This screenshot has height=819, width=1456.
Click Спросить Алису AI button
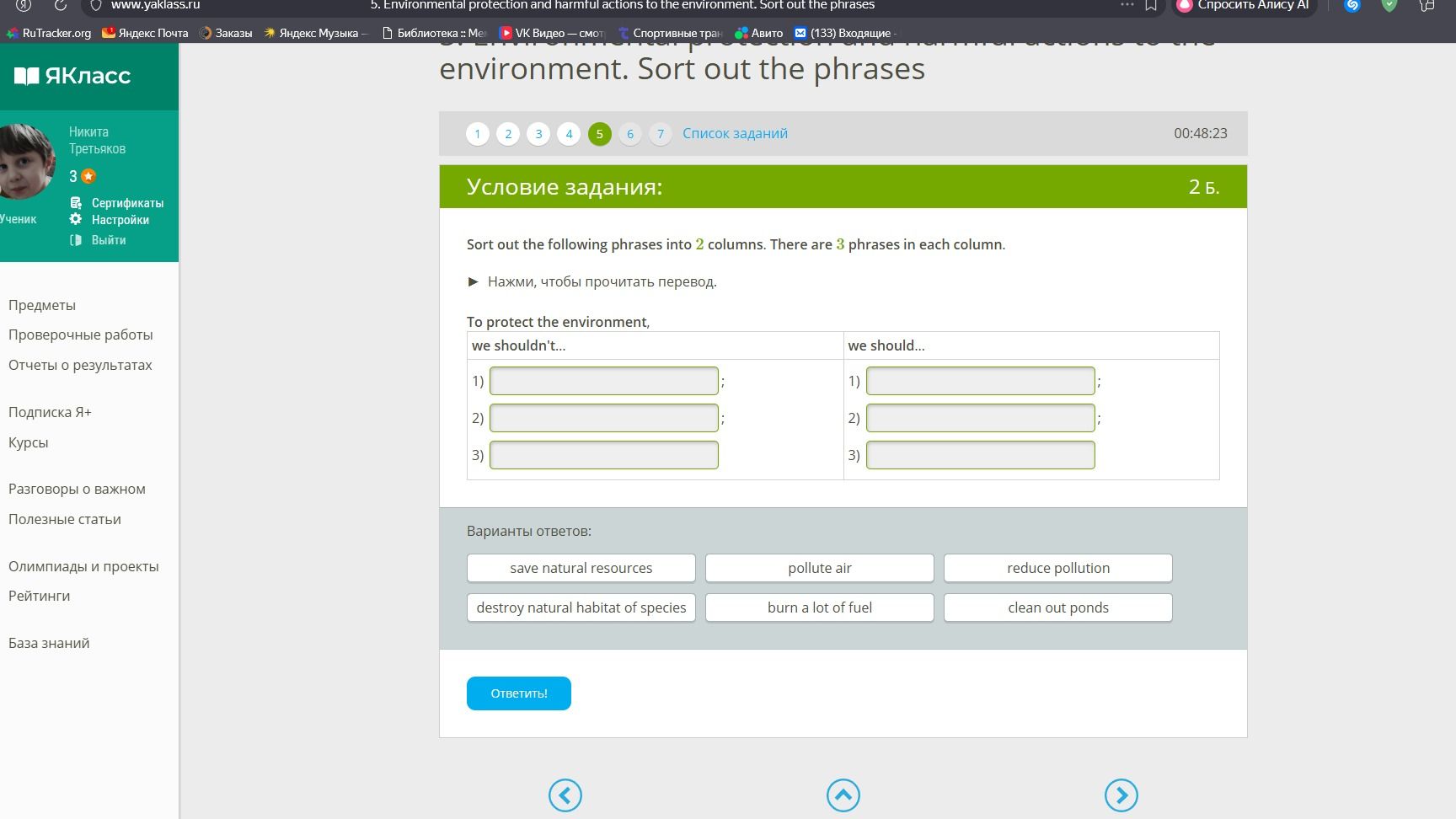coord(1244,5)
